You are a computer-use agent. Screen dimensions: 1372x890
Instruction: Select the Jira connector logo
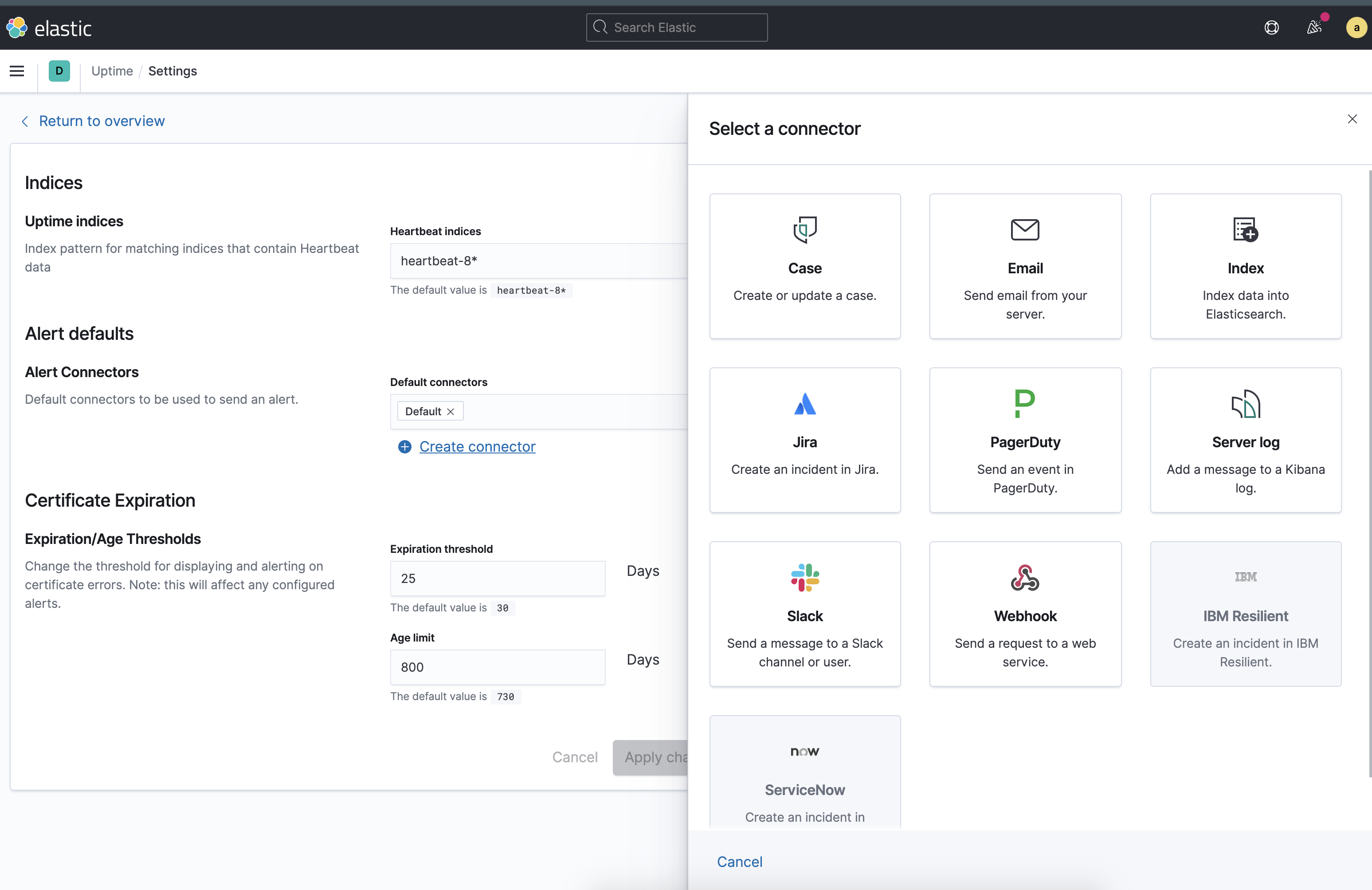805,404
